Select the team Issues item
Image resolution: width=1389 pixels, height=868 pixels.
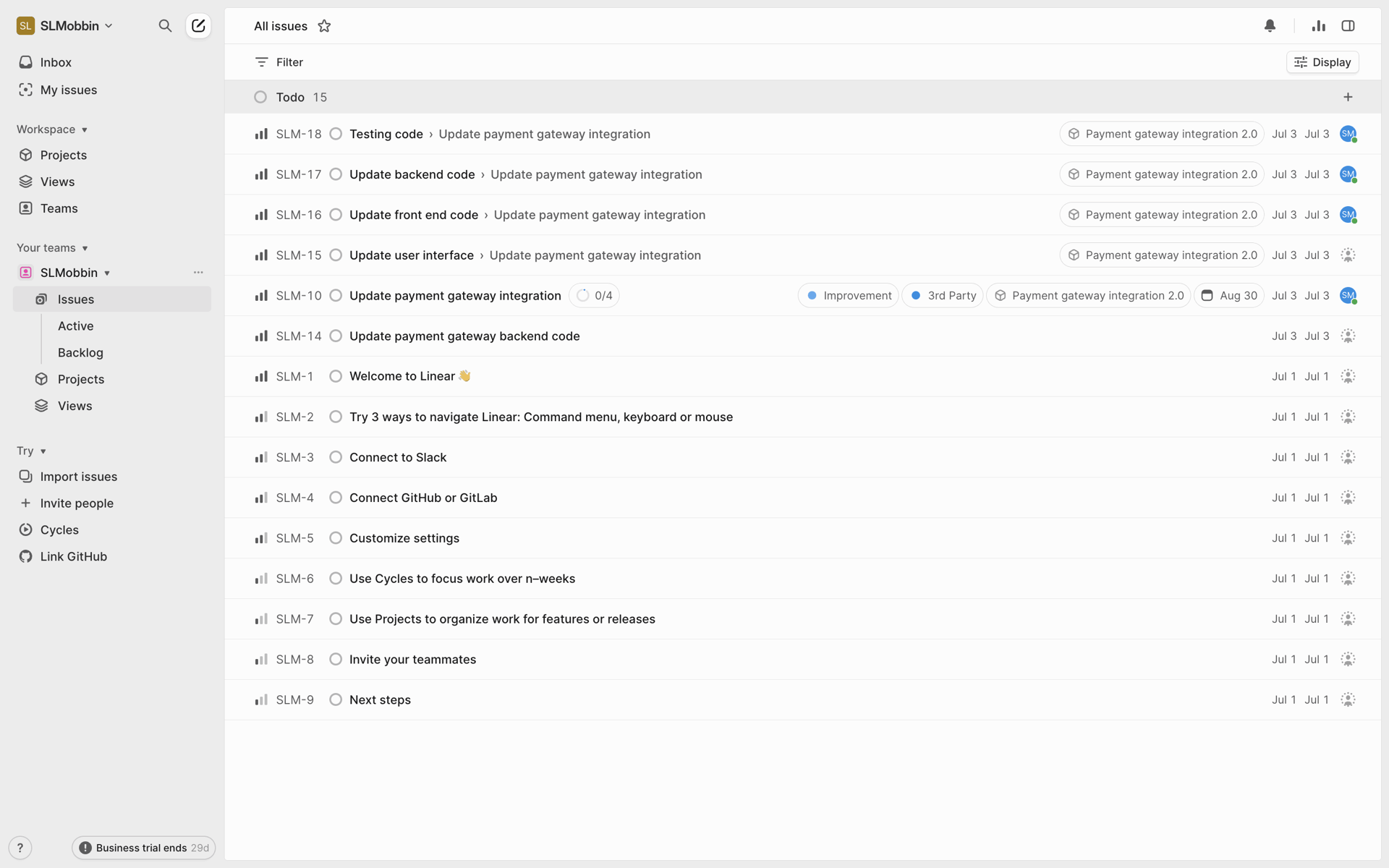[112, 299]
